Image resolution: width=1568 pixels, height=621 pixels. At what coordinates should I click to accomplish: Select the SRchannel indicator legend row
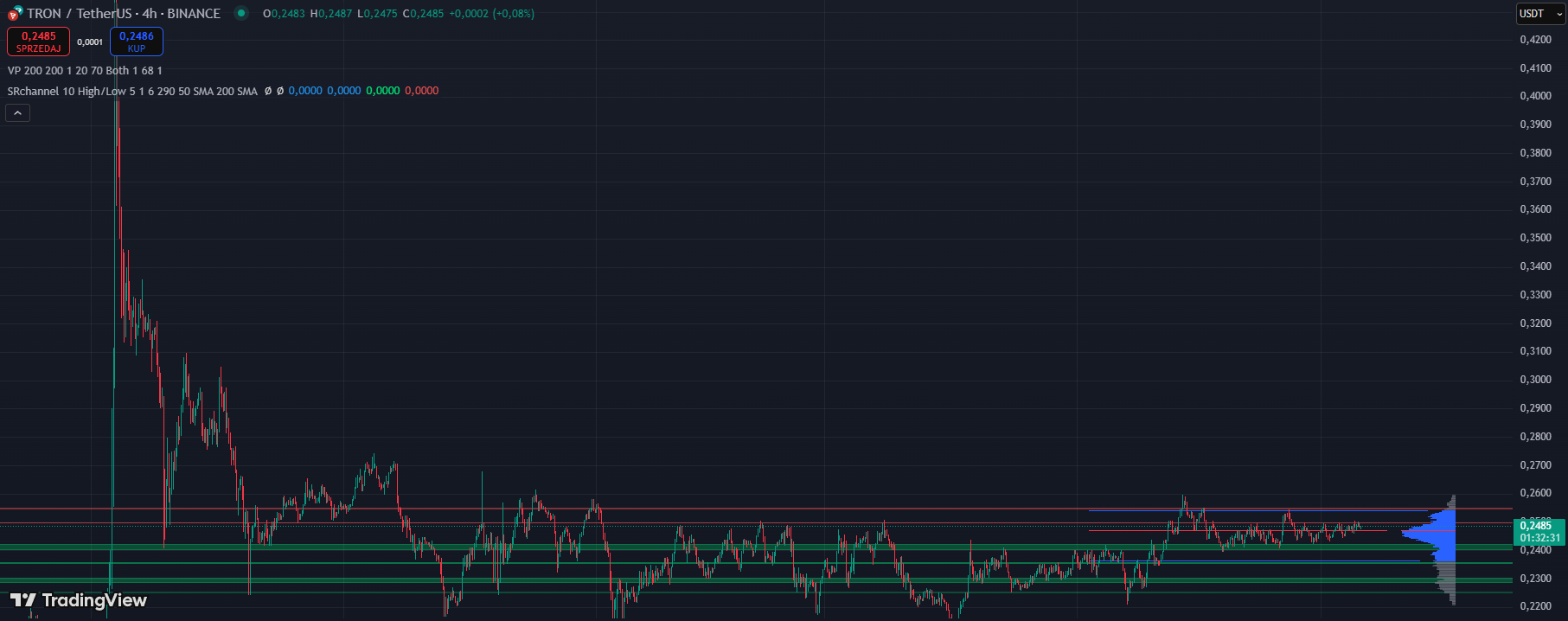point(132,91)
